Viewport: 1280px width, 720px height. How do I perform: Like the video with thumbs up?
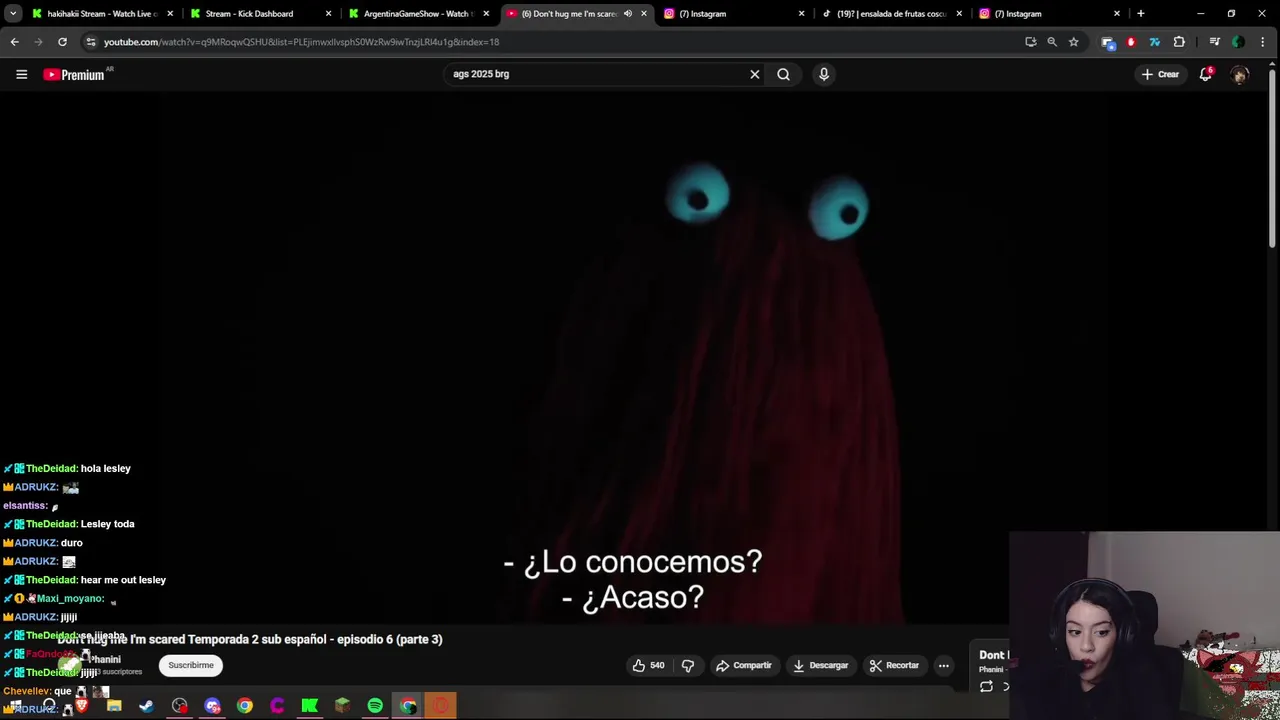[639, 665]
